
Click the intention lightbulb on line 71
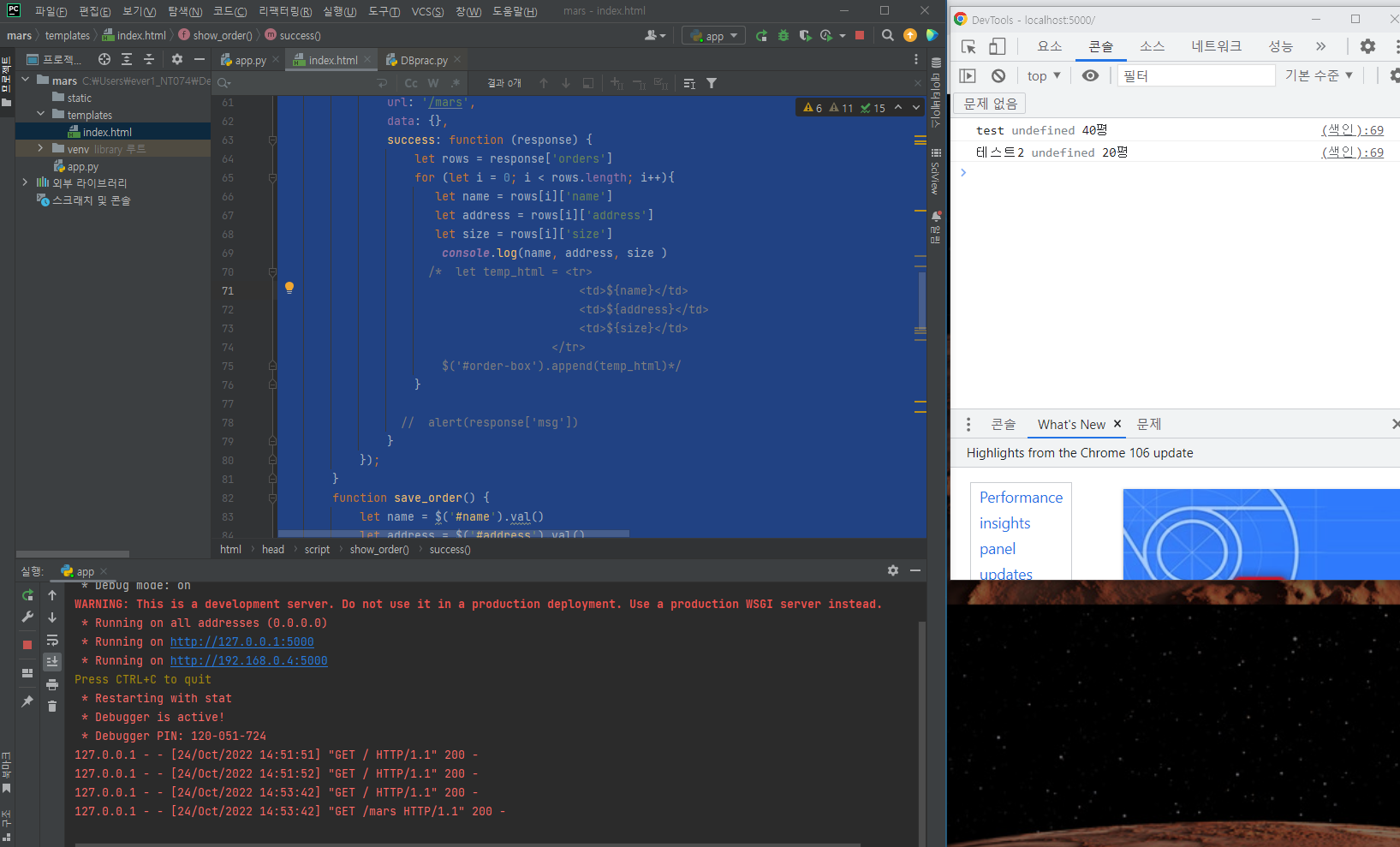coord(289,288)
